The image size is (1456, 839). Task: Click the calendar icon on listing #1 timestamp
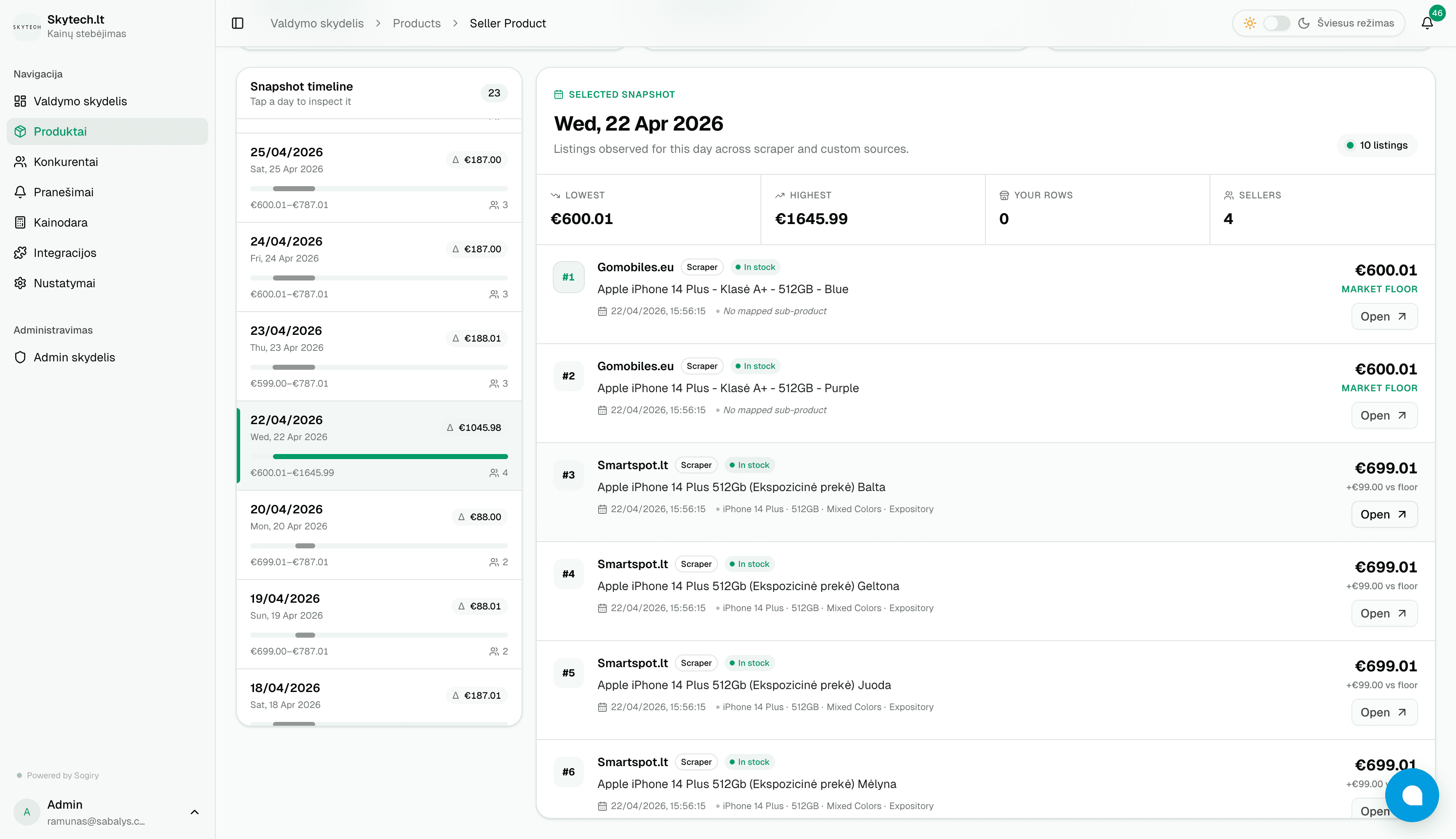pos(602,311)
